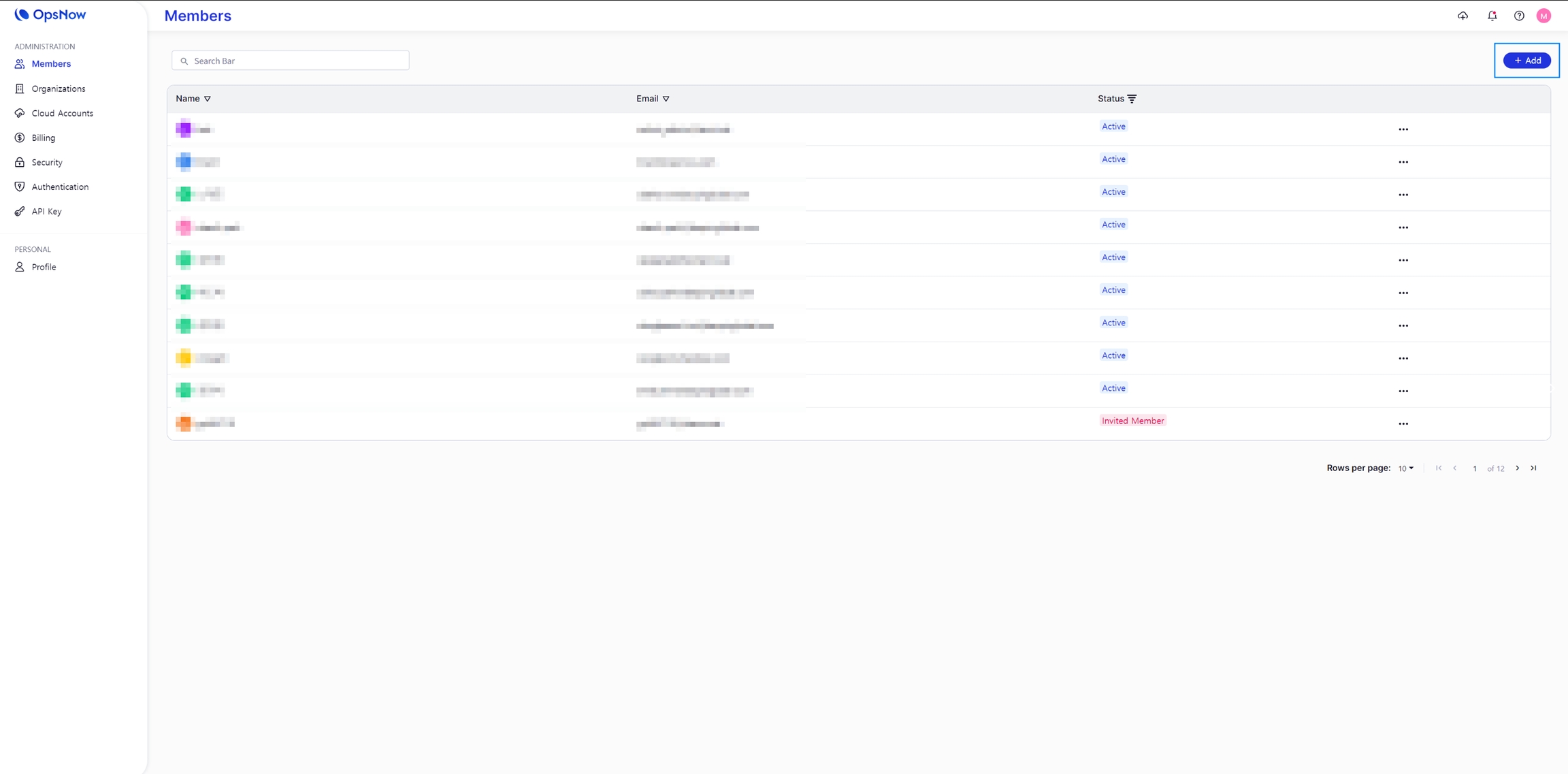Viewport: 1568px width, 774px height.
Task: Open the pink user avatar menu
Action: click(1543, 16)
